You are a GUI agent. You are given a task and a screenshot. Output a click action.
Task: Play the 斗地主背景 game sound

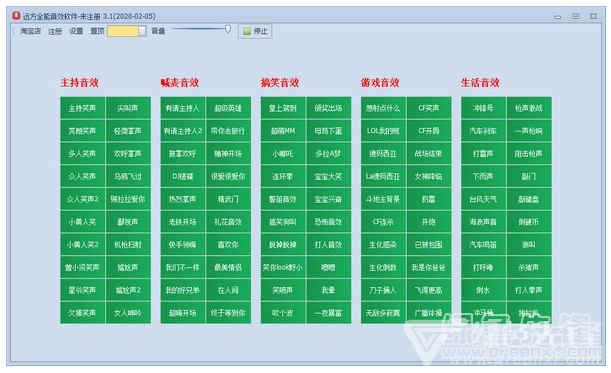[383, 199]
